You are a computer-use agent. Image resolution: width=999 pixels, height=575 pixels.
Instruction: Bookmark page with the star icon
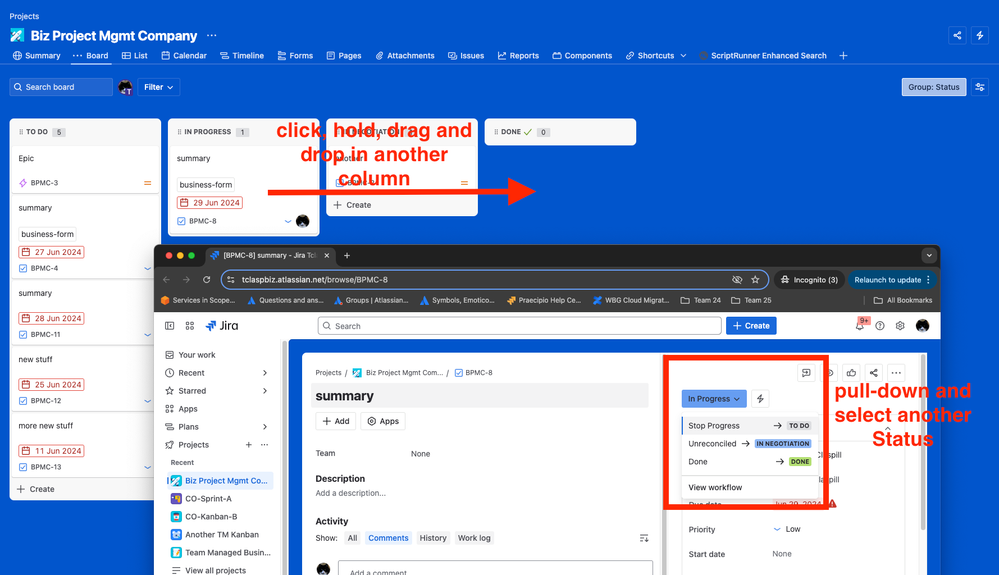click(755, 280)
